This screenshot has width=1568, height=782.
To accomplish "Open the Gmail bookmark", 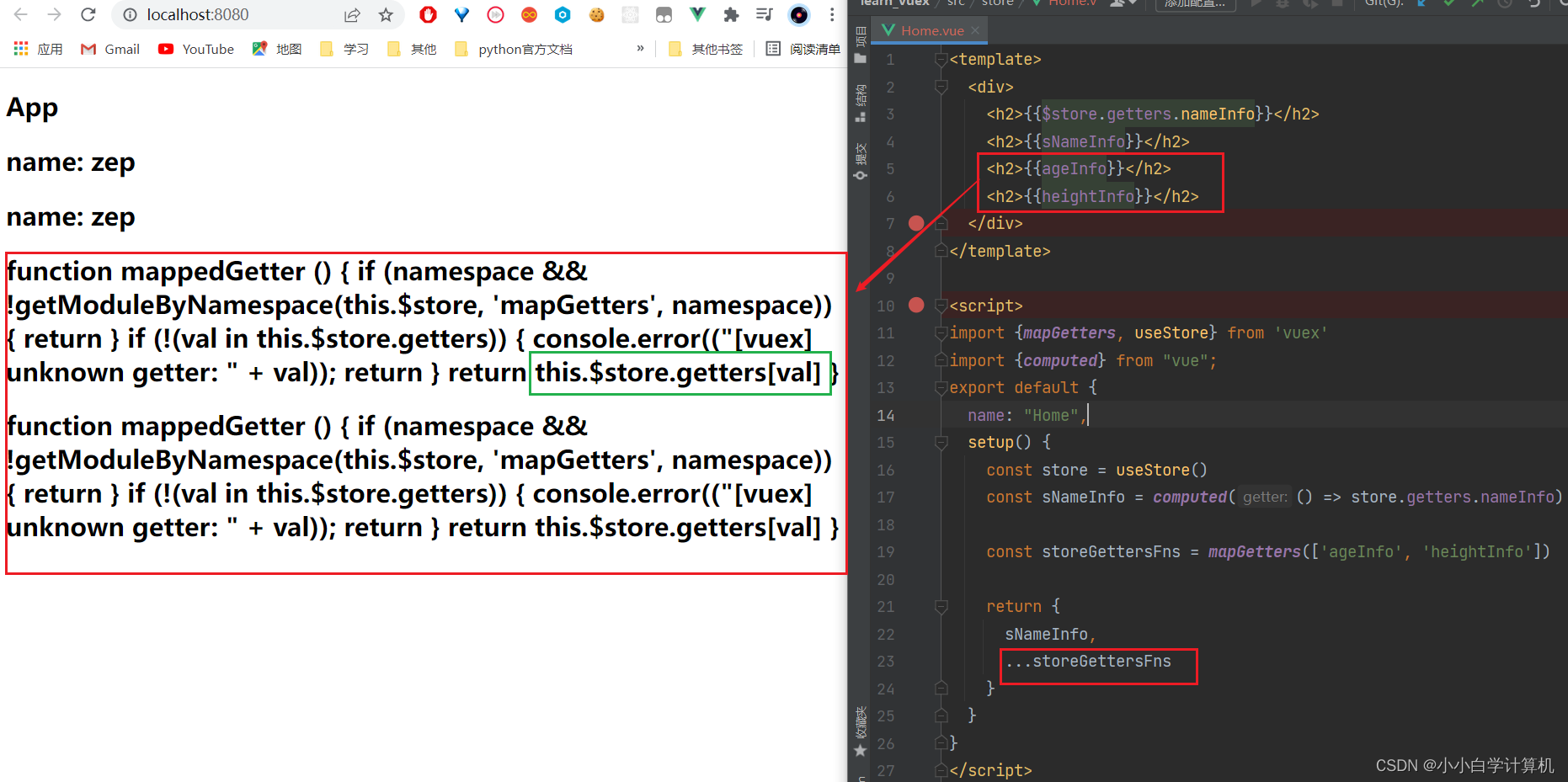I will click(110, 49).
